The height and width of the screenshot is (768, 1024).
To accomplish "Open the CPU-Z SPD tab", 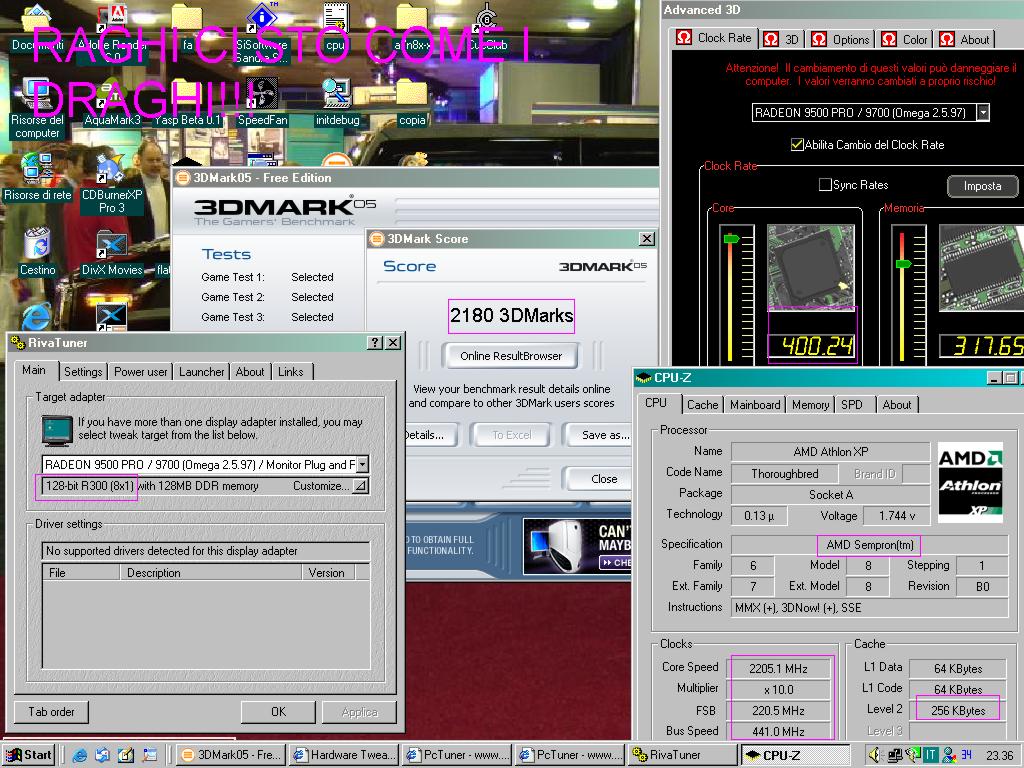I will [852, 405].
